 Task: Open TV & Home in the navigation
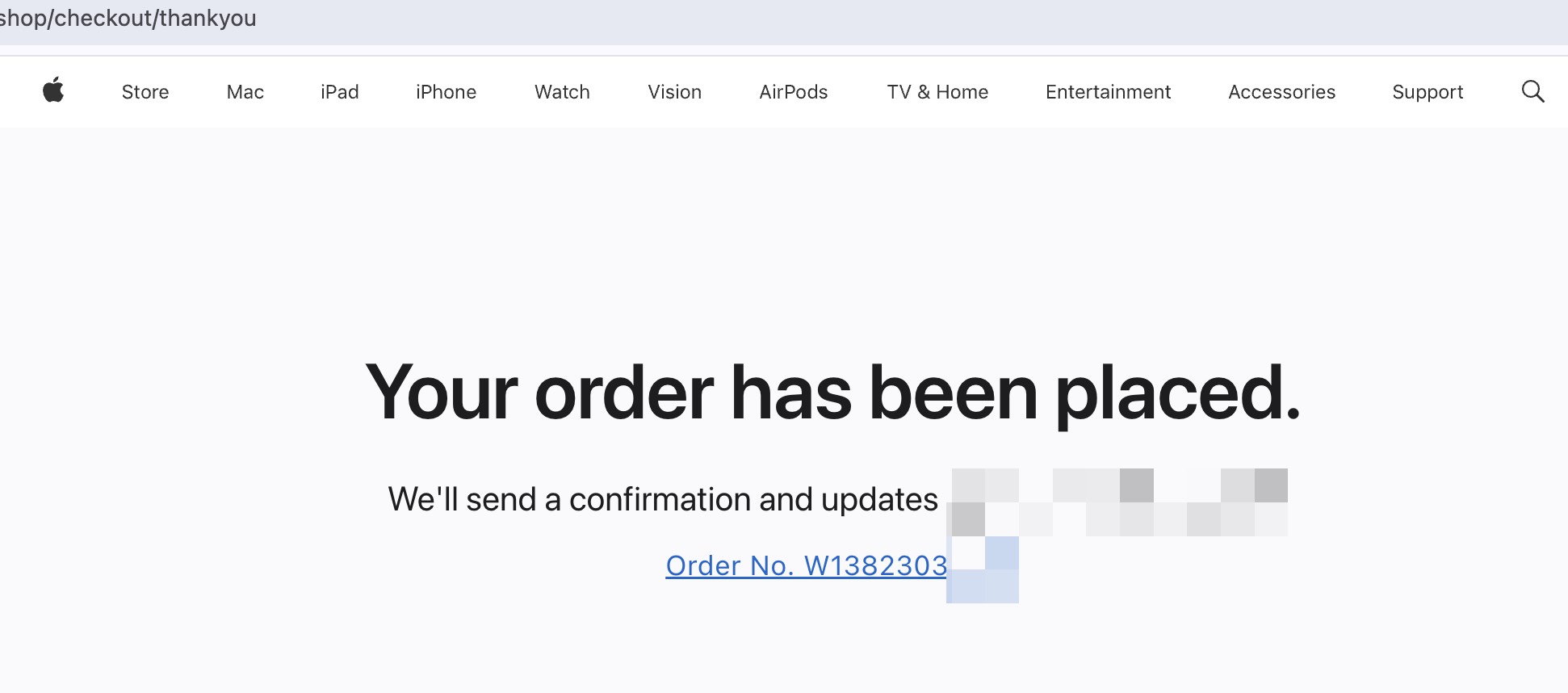coord(937,92)
